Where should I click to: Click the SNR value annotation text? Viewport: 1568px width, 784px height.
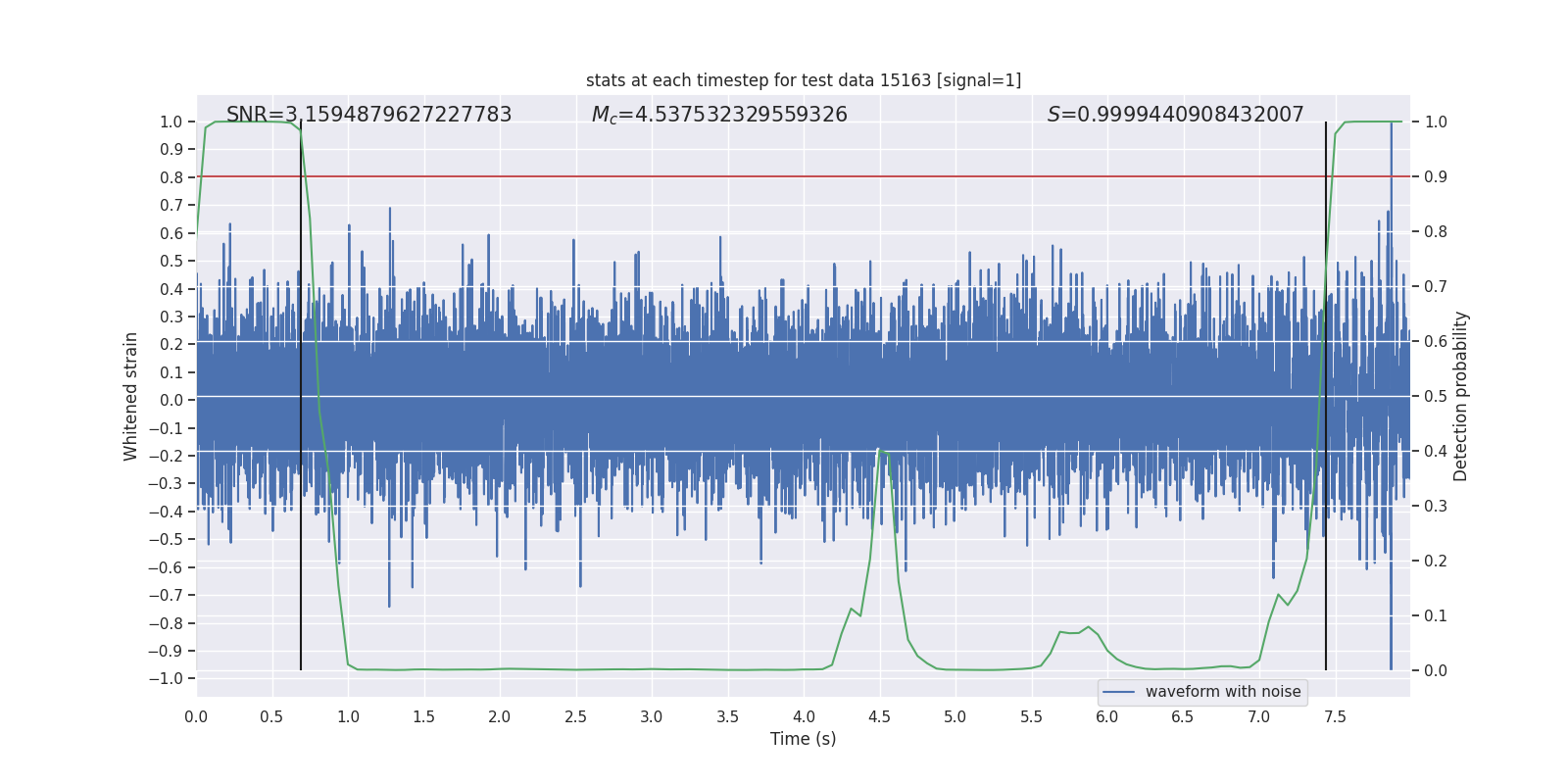point(368,115)
